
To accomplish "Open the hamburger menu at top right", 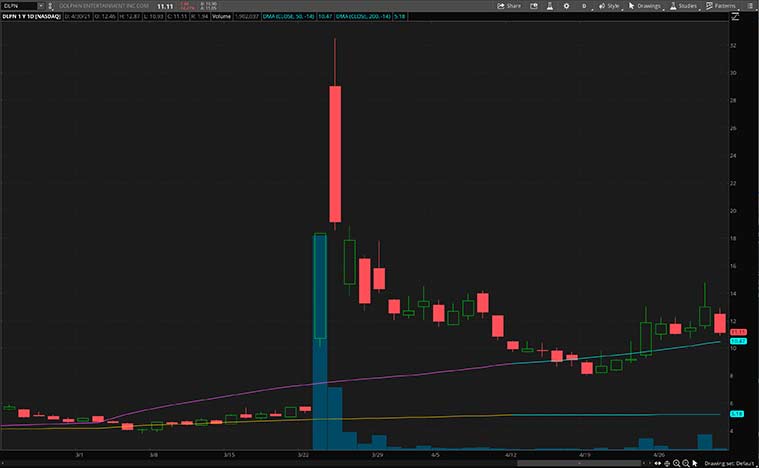I will 750,5.
